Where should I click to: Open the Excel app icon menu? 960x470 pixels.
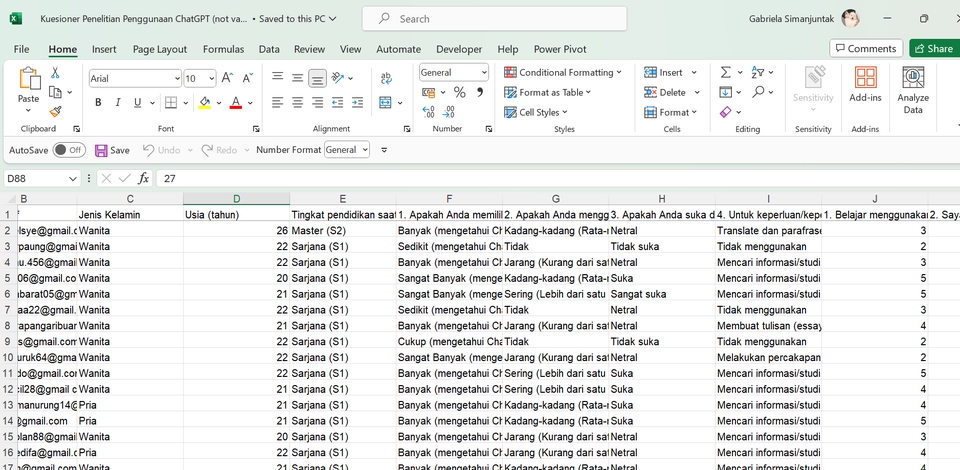click(16, 18)
